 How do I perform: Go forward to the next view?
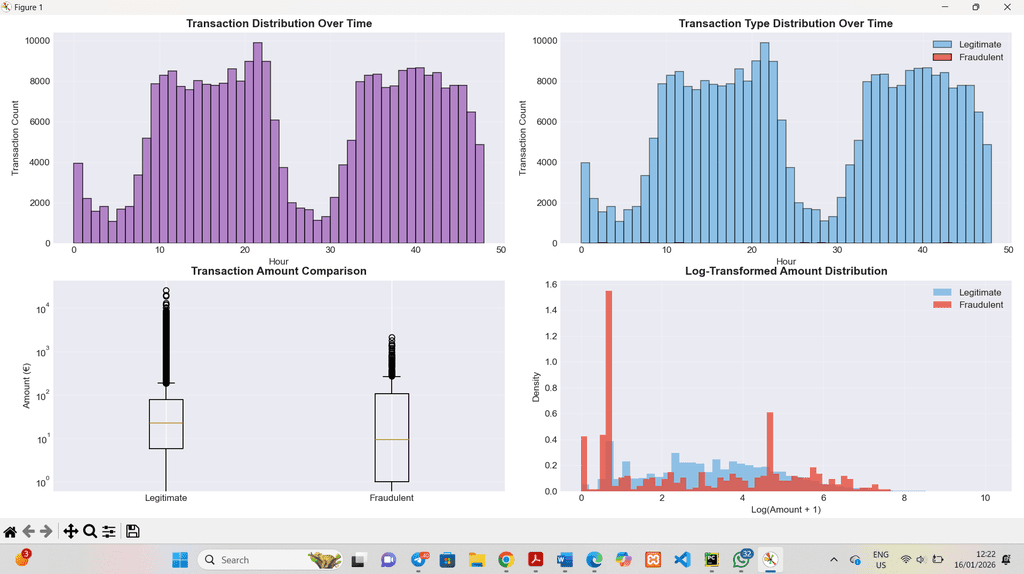pos(46,532)
